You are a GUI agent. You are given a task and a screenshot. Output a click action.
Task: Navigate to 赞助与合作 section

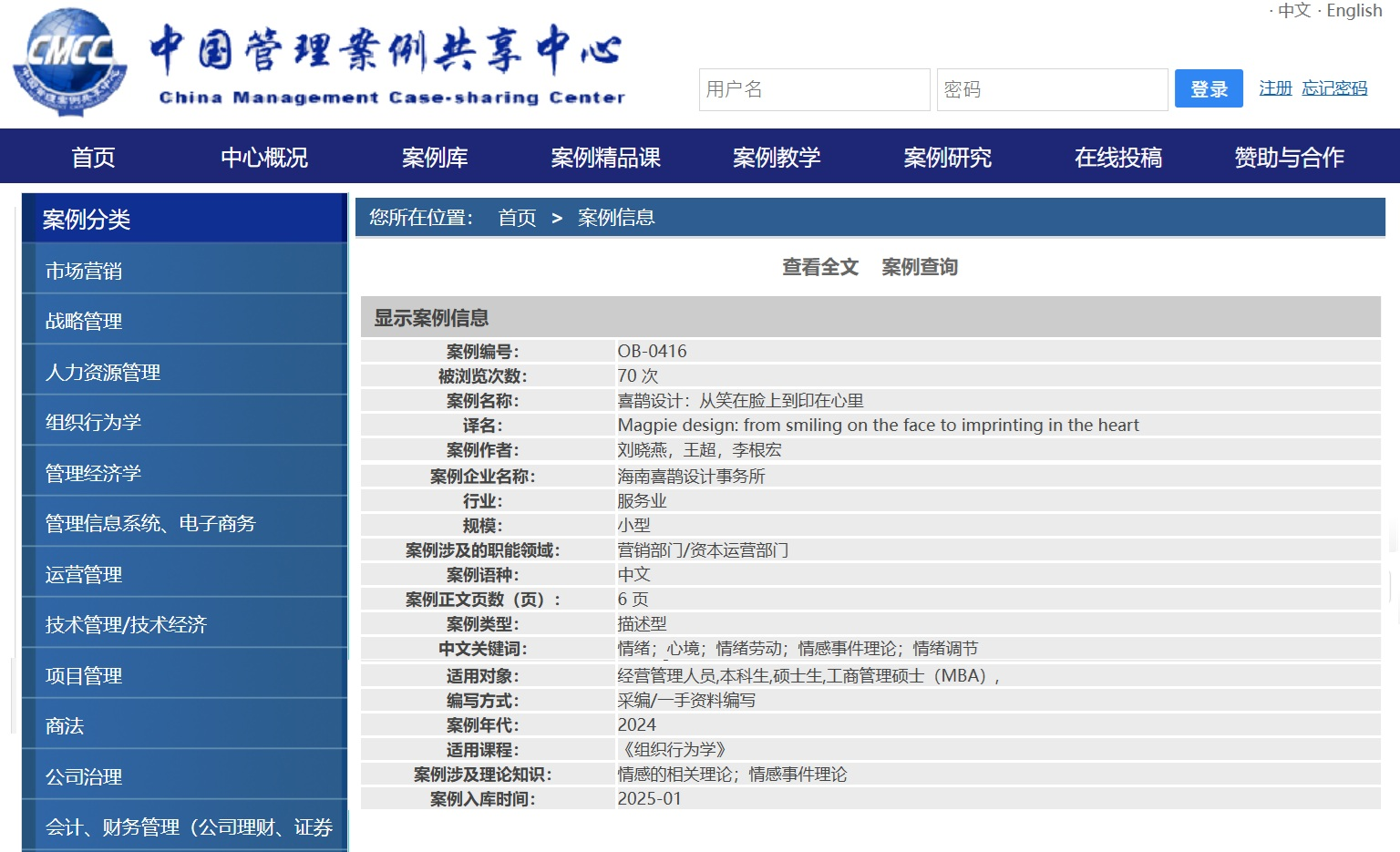[x=1289, y=158]
